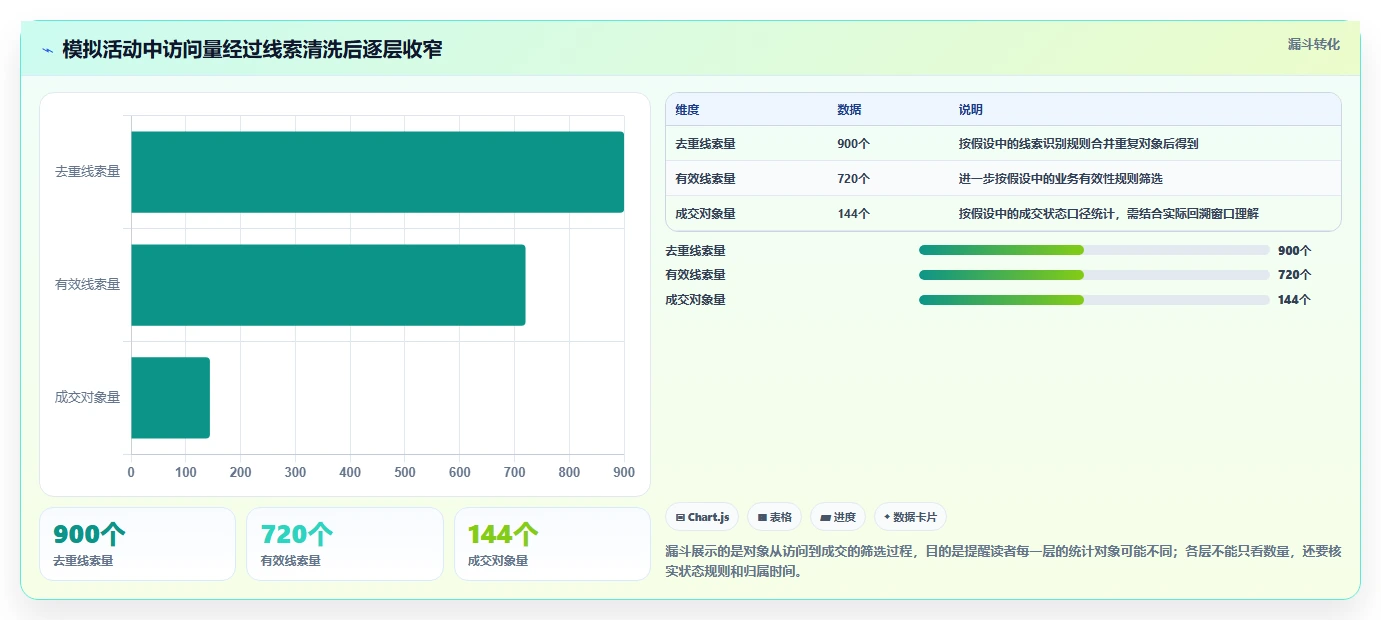Click the 144个 value beside progress bar
Image resolution: width=1381 pixels, height=620 pixels.
pos(1294,300)
